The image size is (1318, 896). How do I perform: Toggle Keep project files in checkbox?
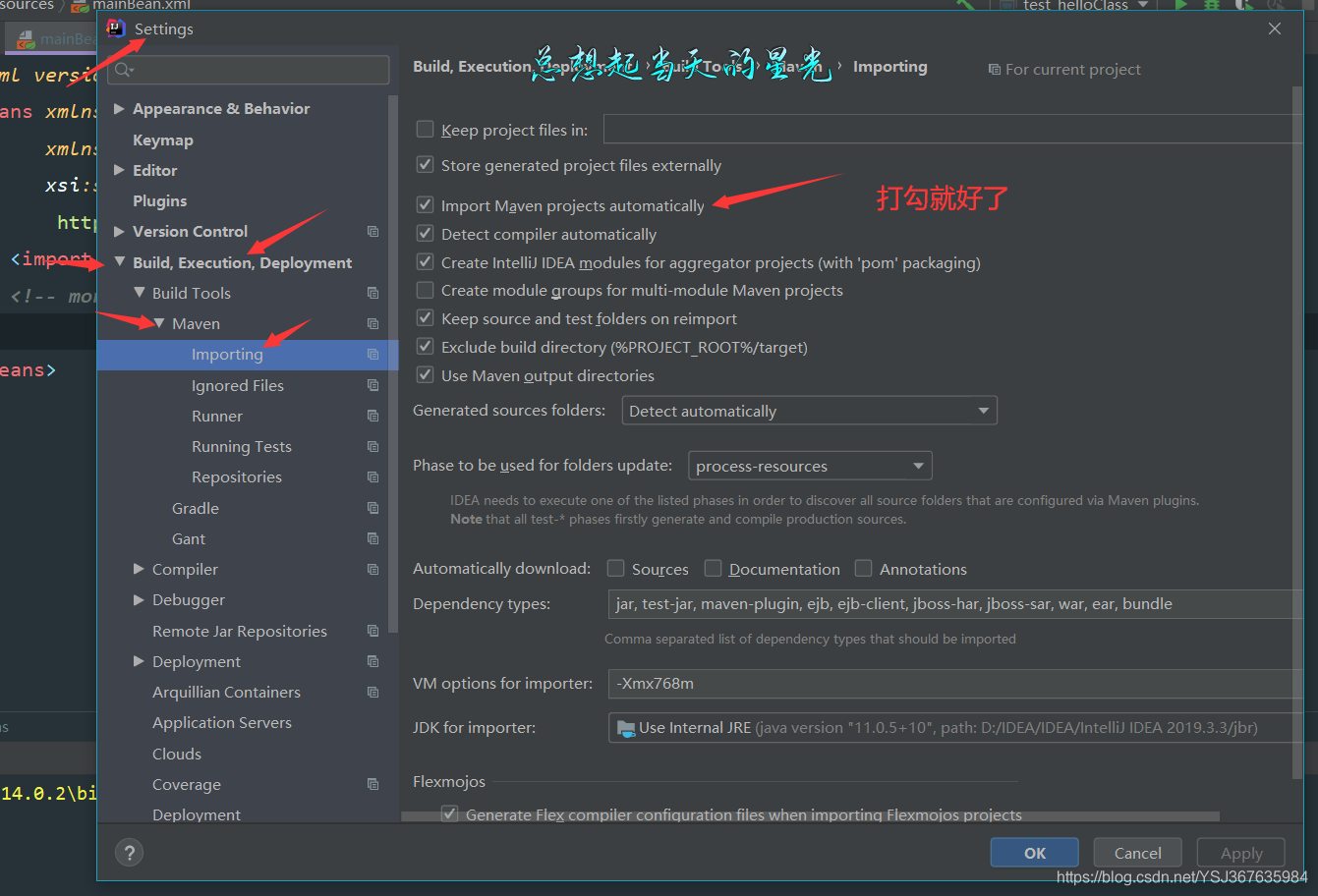click(425, 129)
